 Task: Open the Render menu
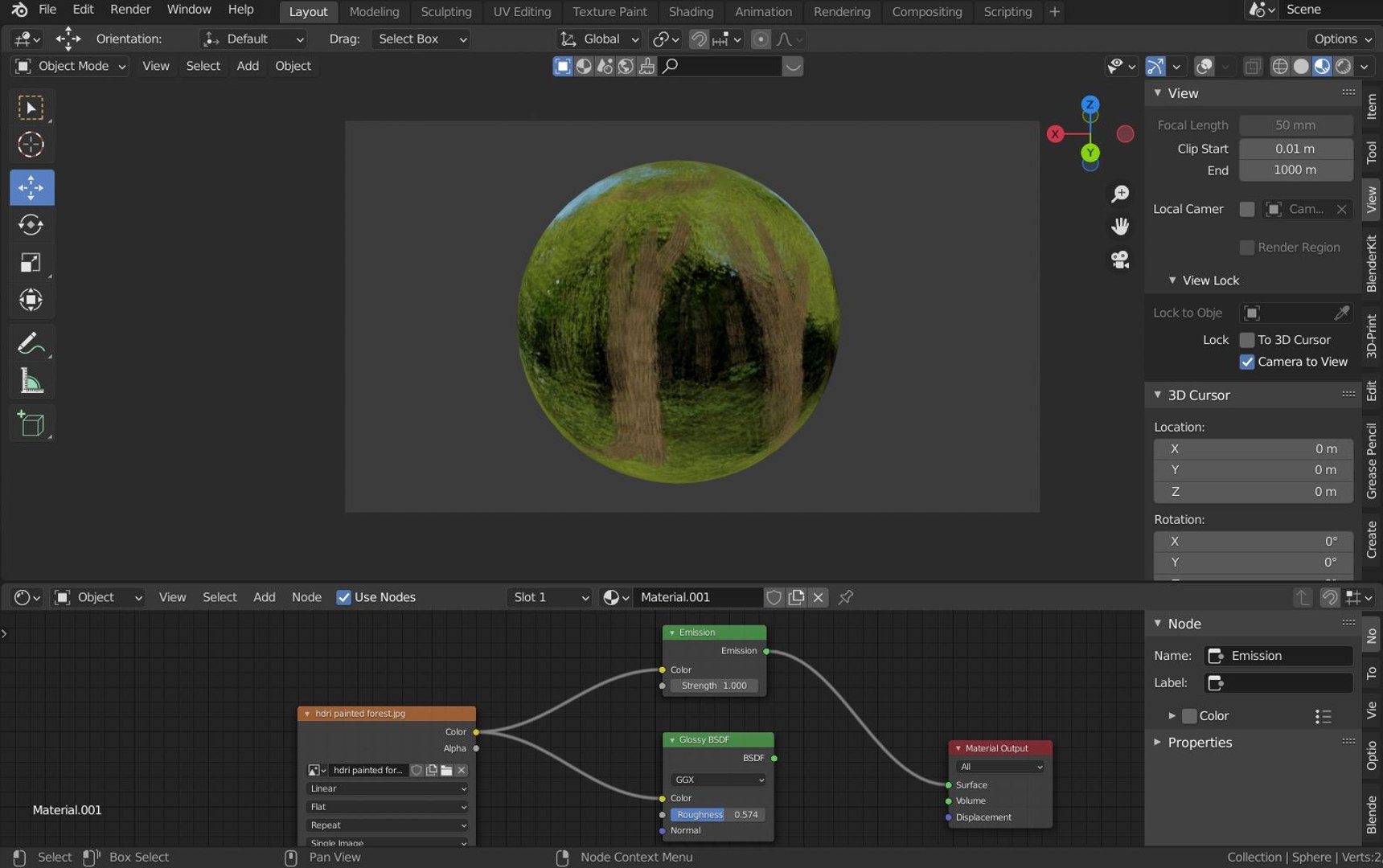[x=130, y=10]
